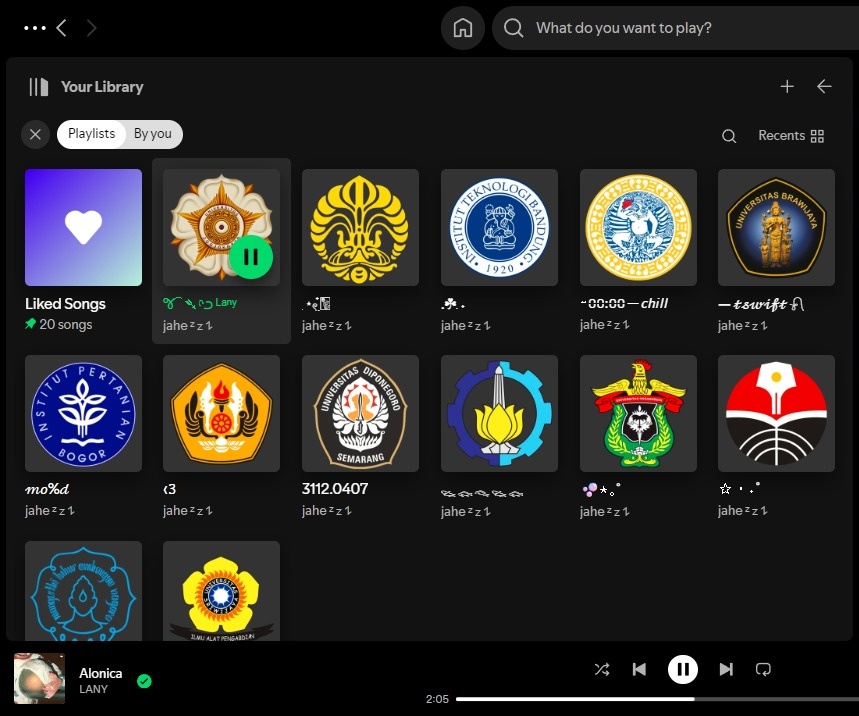This screenshot has width=859, height=716.
Task: Open the playlist with Universitas Indonesia logo
Action: [x=360, y=227]
